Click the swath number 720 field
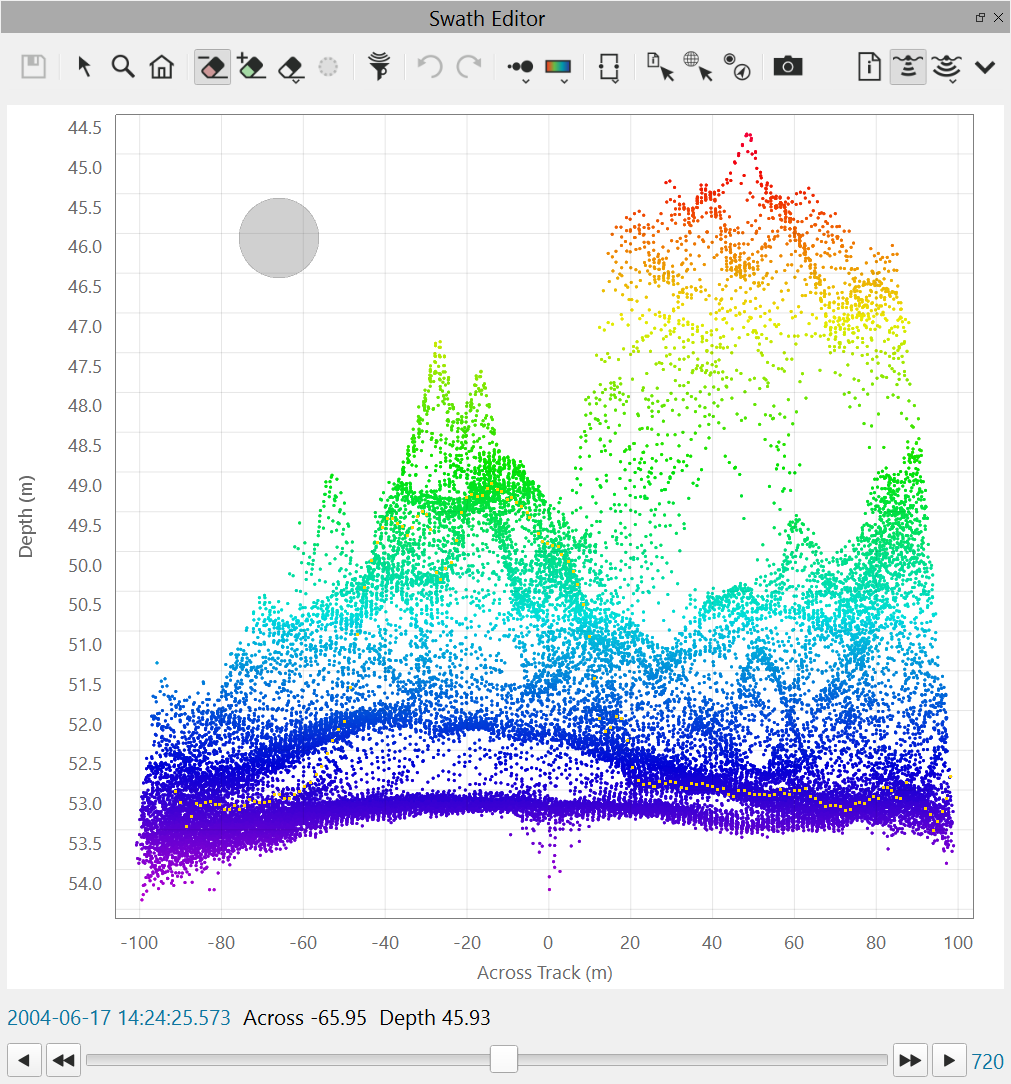The width and height of the screenshot is (1011, 1084). 988,1061
